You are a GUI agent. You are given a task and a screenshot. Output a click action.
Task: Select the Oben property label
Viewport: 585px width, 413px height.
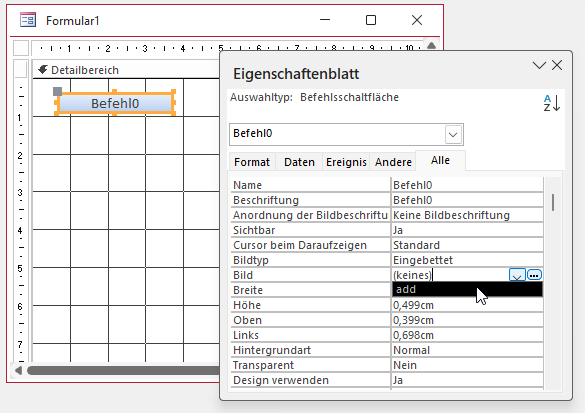[x=310, y=320]
